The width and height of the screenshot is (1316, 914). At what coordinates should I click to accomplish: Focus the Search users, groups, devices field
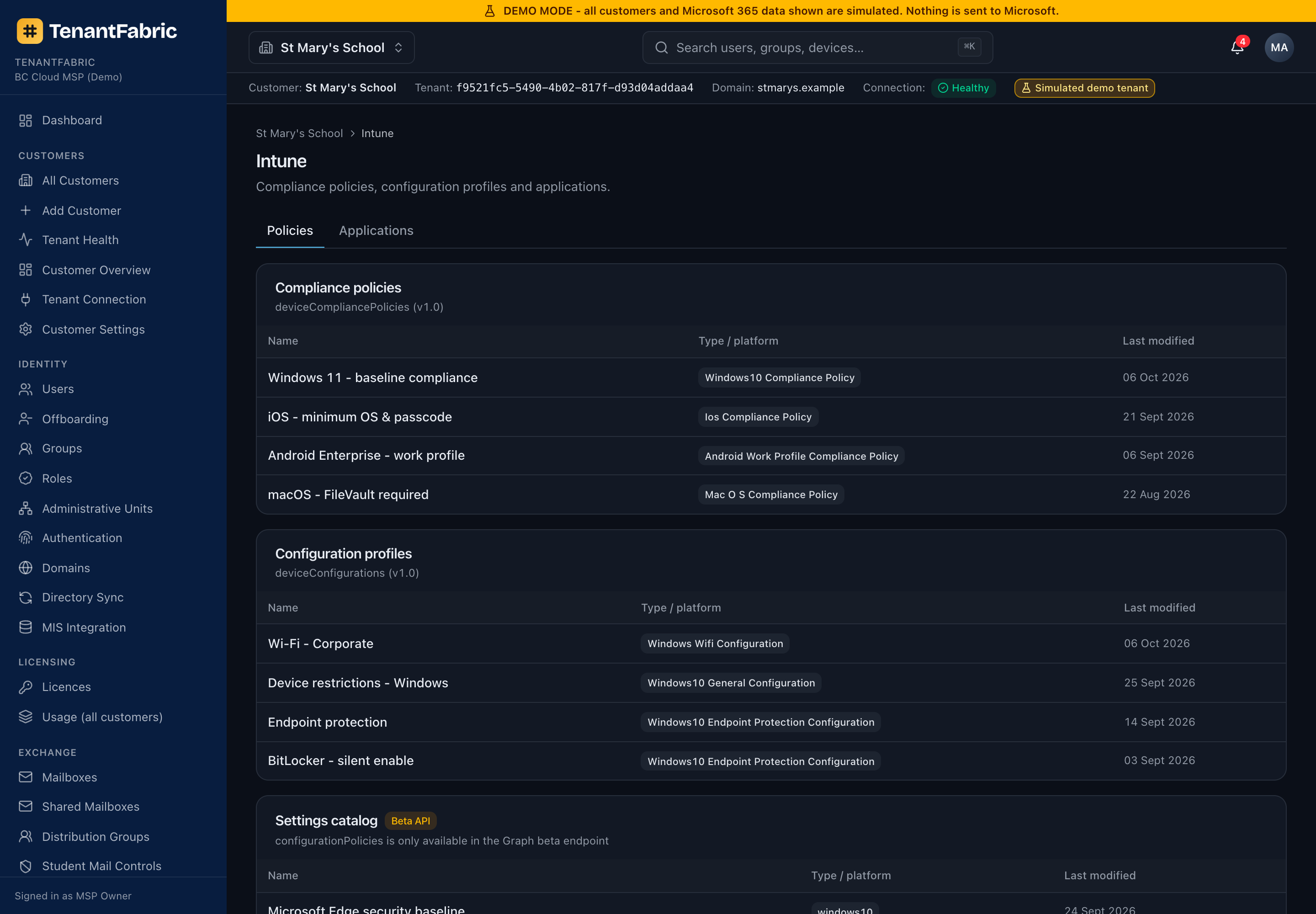click(817, 48)
